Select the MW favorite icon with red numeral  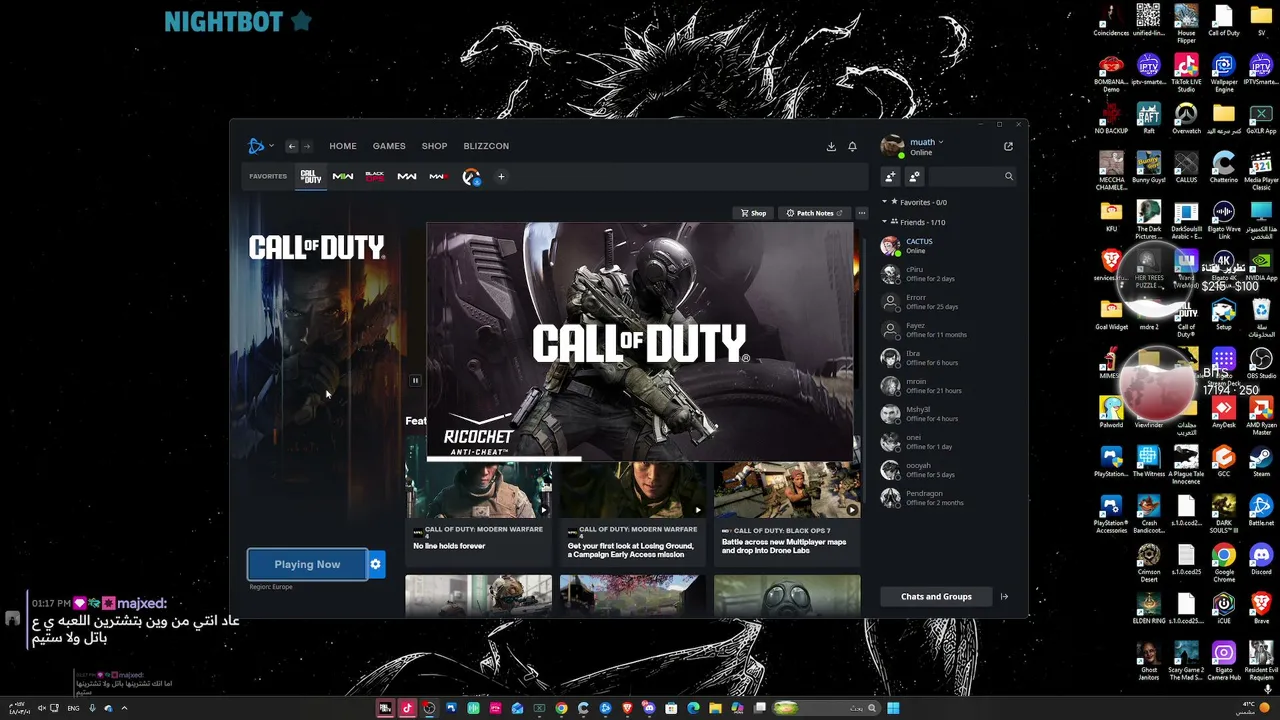(x=439, y=177)
